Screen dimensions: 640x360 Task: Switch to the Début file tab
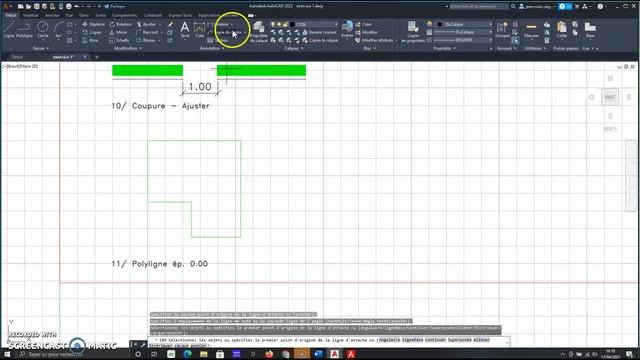point(17,57)
